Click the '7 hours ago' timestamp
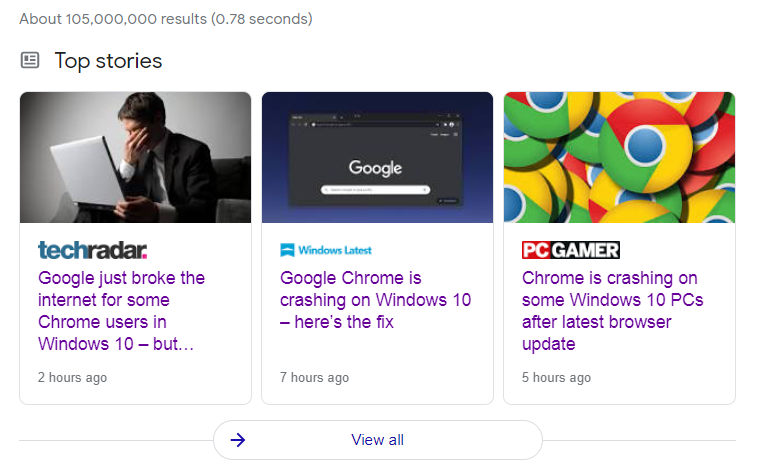Viewport: 763px width, 460px height. (x=314, y=377)
